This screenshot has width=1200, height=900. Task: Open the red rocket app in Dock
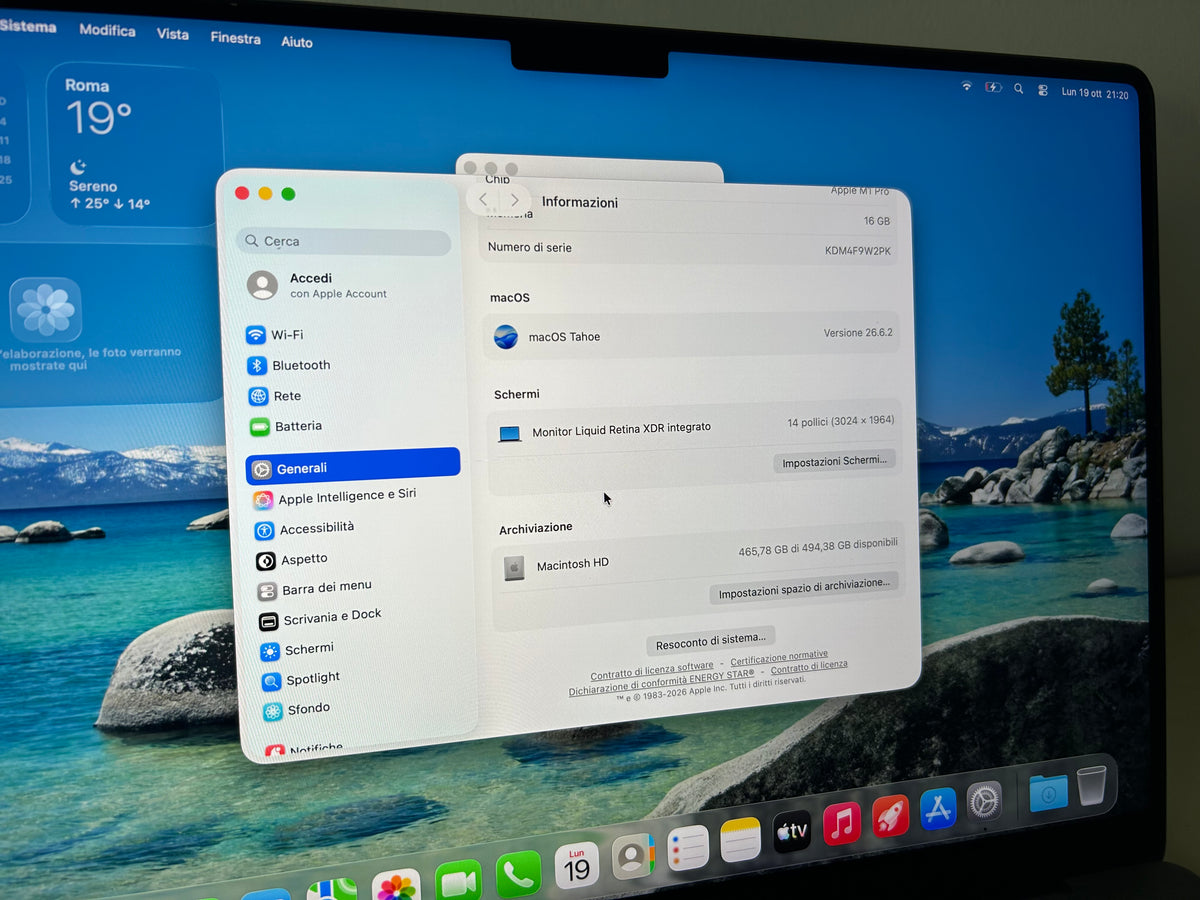[x=890, y=816]
